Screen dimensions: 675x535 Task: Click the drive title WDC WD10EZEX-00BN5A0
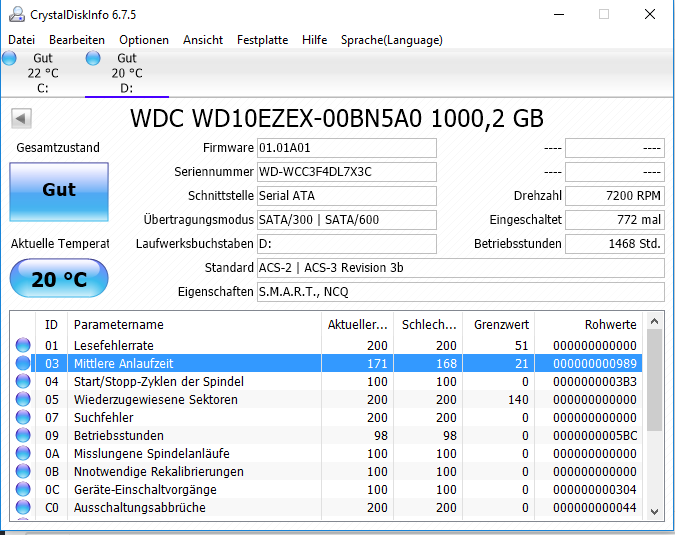pyautogui.click(x=276, y=118)
